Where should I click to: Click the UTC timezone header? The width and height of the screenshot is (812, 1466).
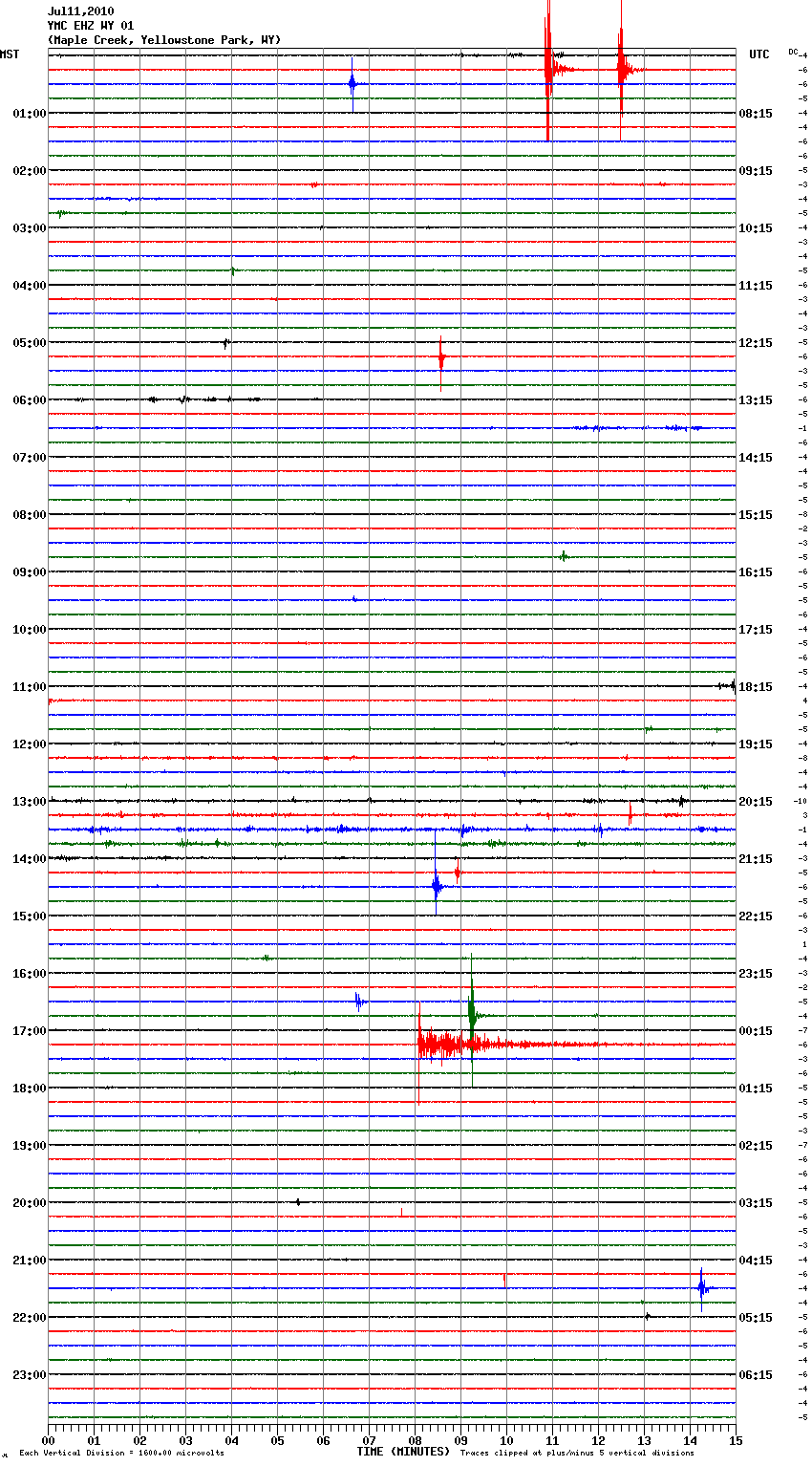click(759, 54)
